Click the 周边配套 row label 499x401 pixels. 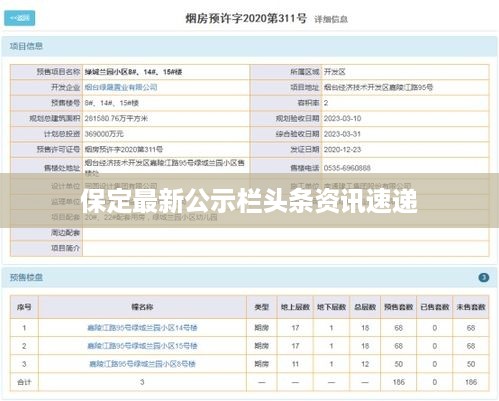(65, 232)
